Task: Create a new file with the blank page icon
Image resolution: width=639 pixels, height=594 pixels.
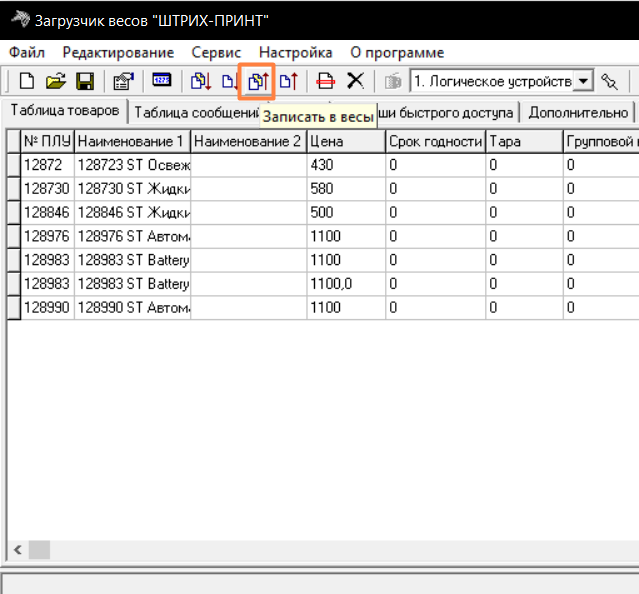Action: pos(27,81)
